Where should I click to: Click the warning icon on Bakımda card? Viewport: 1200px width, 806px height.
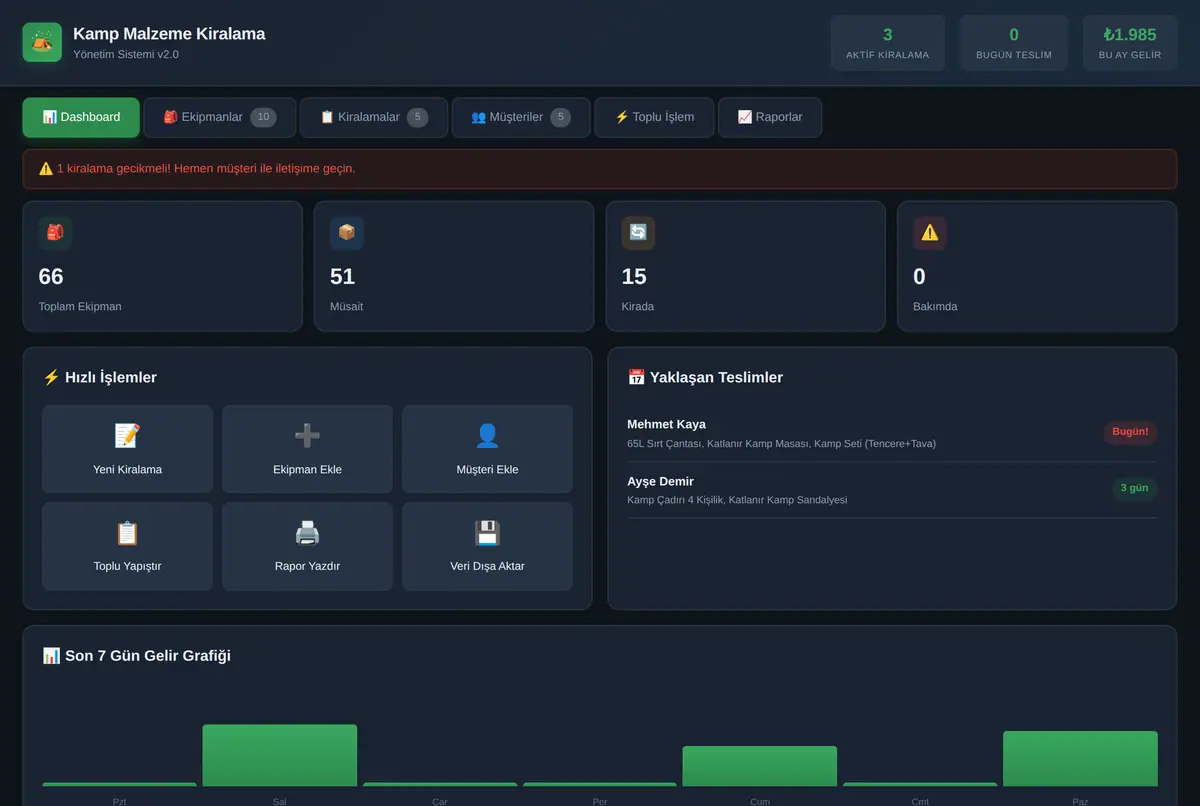point(930,233)
